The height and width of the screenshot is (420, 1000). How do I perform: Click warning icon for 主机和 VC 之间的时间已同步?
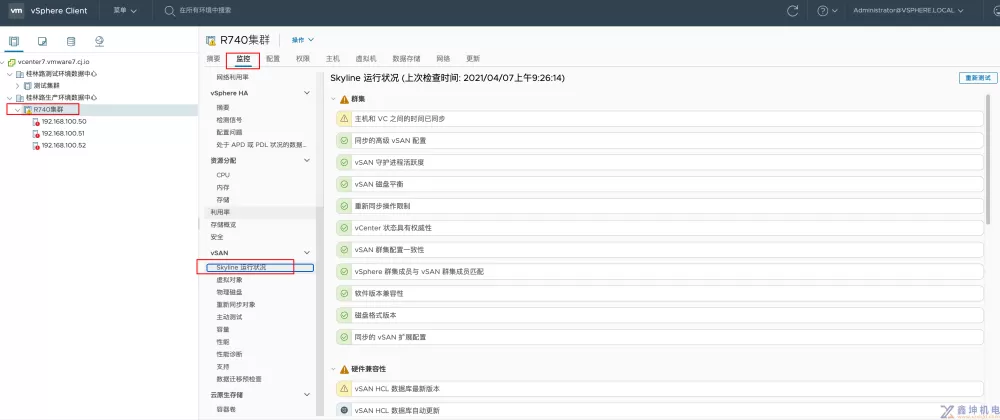coord(344,119)
